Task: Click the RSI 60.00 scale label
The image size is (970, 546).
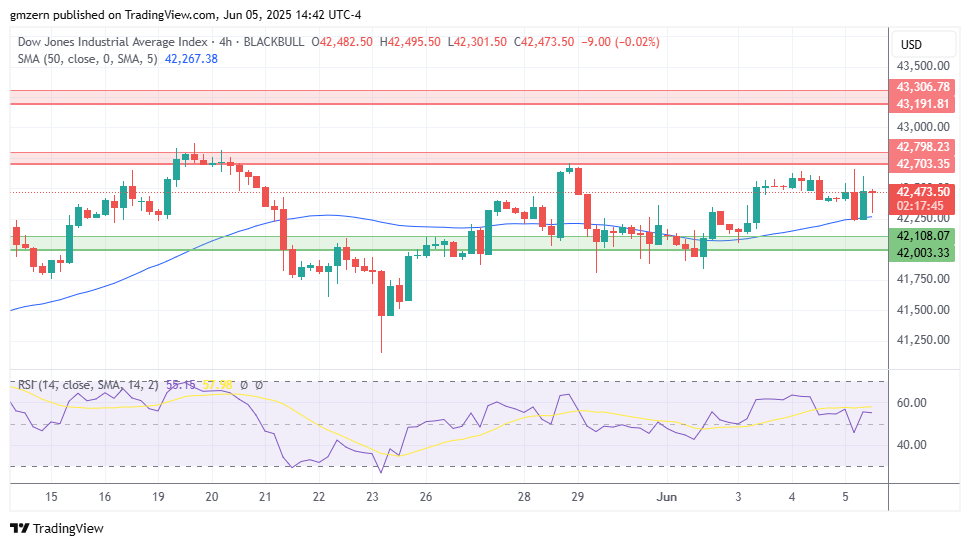Action: pyautogui.click(x=911, y=403)
